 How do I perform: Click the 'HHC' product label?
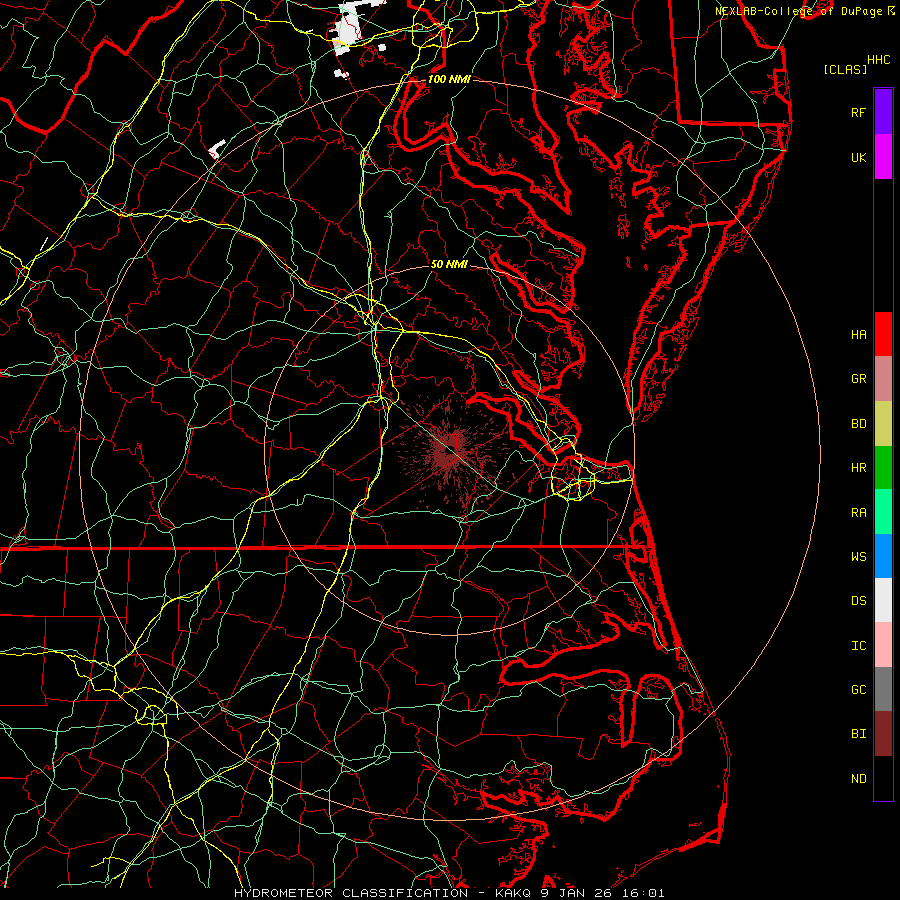878,60
